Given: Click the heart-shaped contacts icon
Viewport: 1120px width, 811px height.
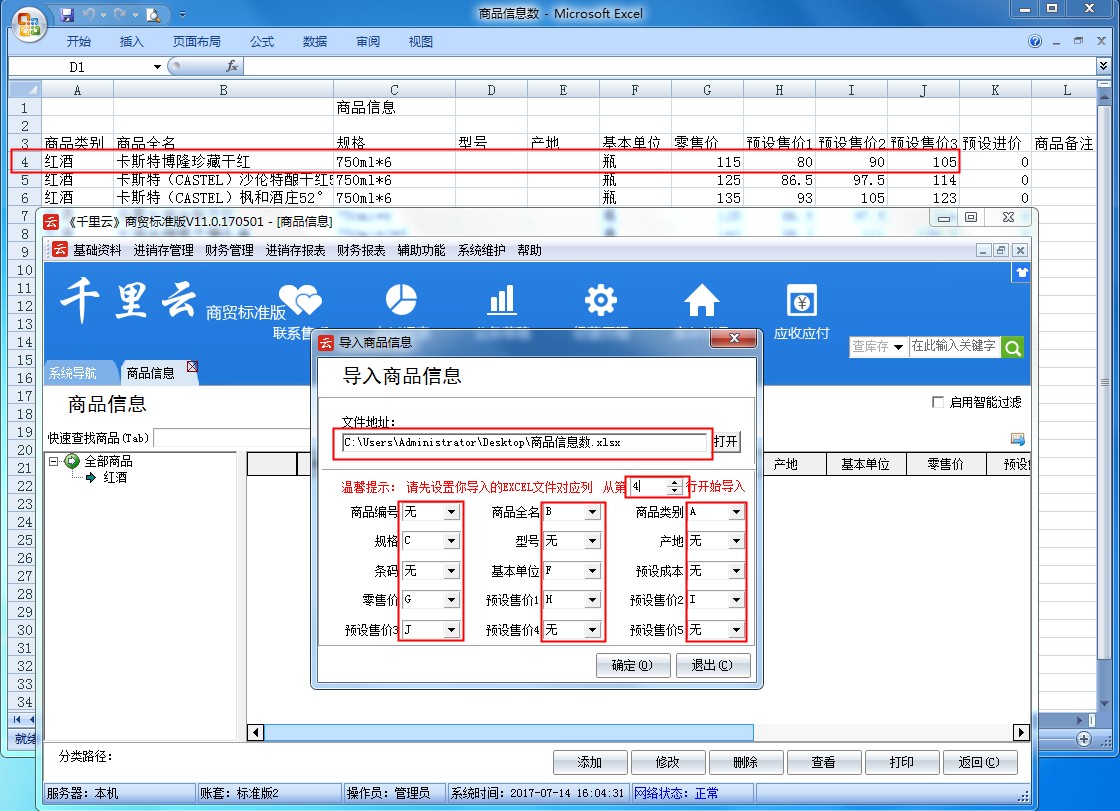Looking at the screenshot, I should click(x=299, y=299).
